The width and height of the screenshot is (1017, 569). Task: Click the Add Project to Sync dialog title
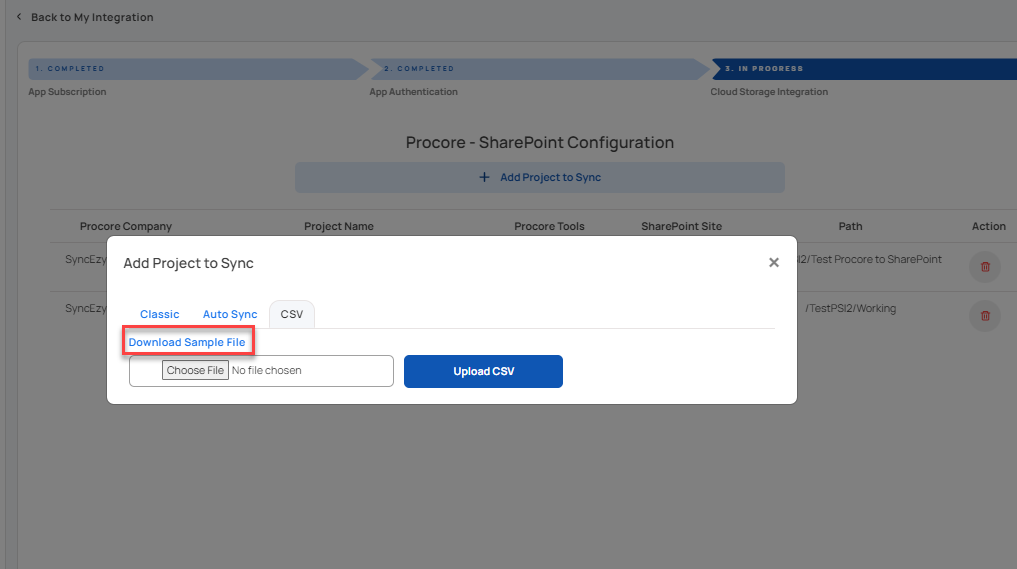[189, 263]
